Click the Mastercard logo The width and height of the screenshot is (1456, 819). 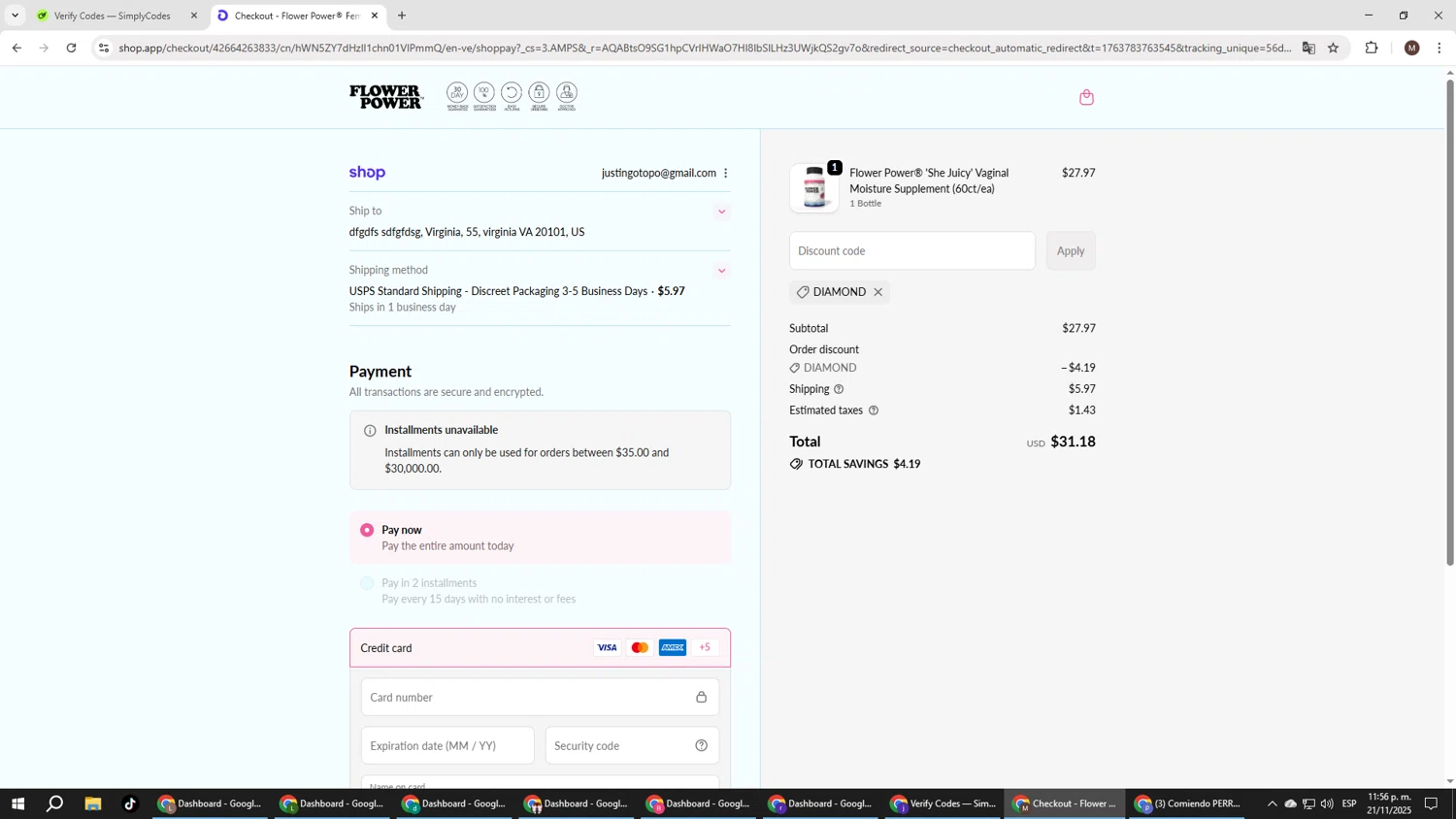tap(640, 647)
